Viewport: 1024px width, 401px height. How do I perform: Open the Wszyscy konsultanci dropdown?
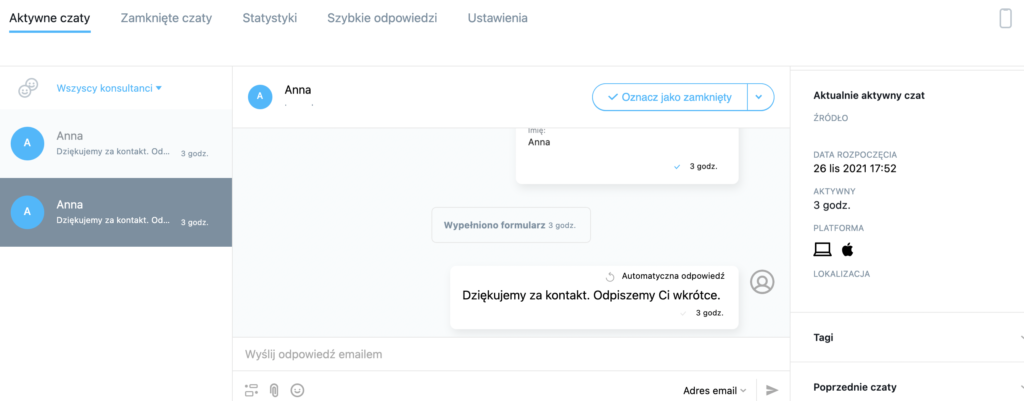click(109, 88)
